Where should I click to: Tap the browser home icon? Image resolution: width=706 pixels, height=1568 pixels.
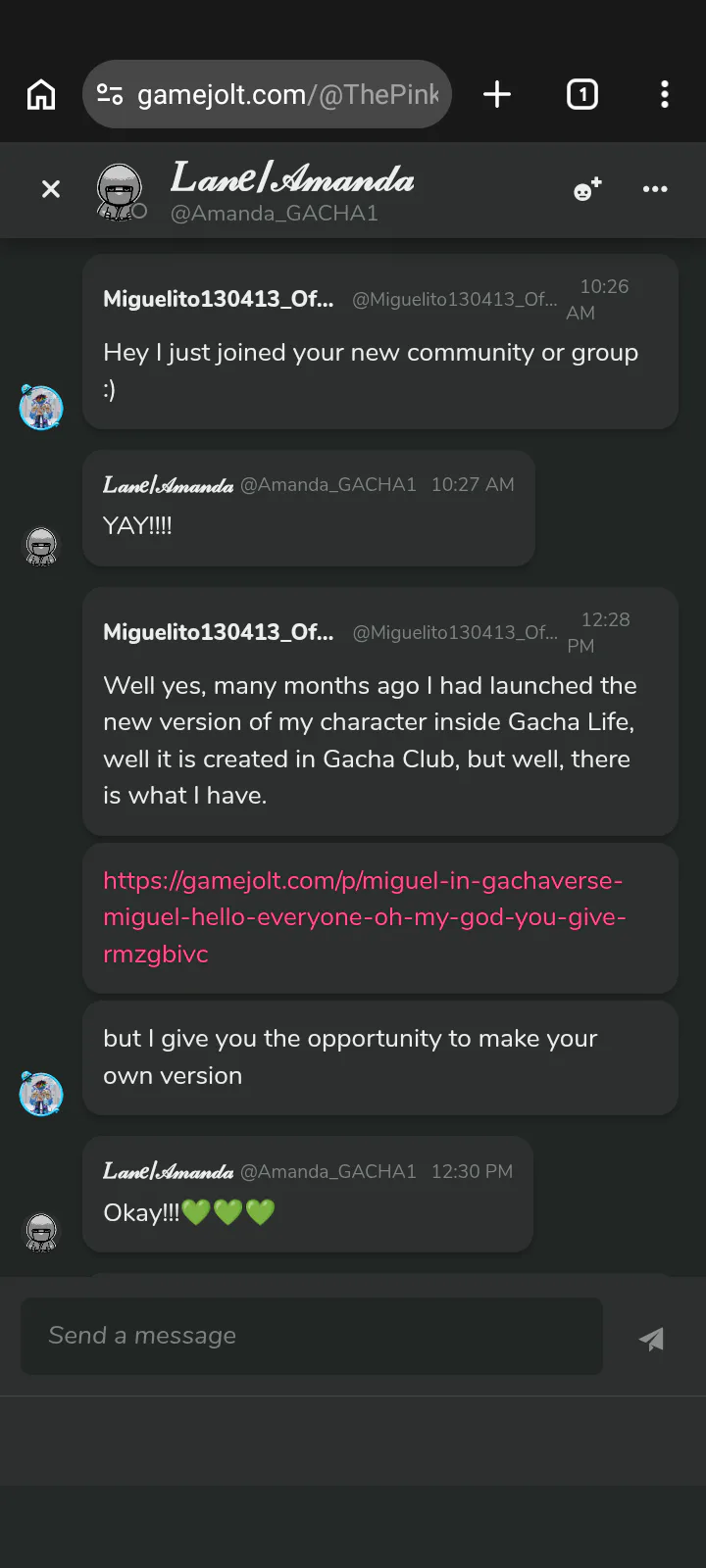tap(41, 95)
